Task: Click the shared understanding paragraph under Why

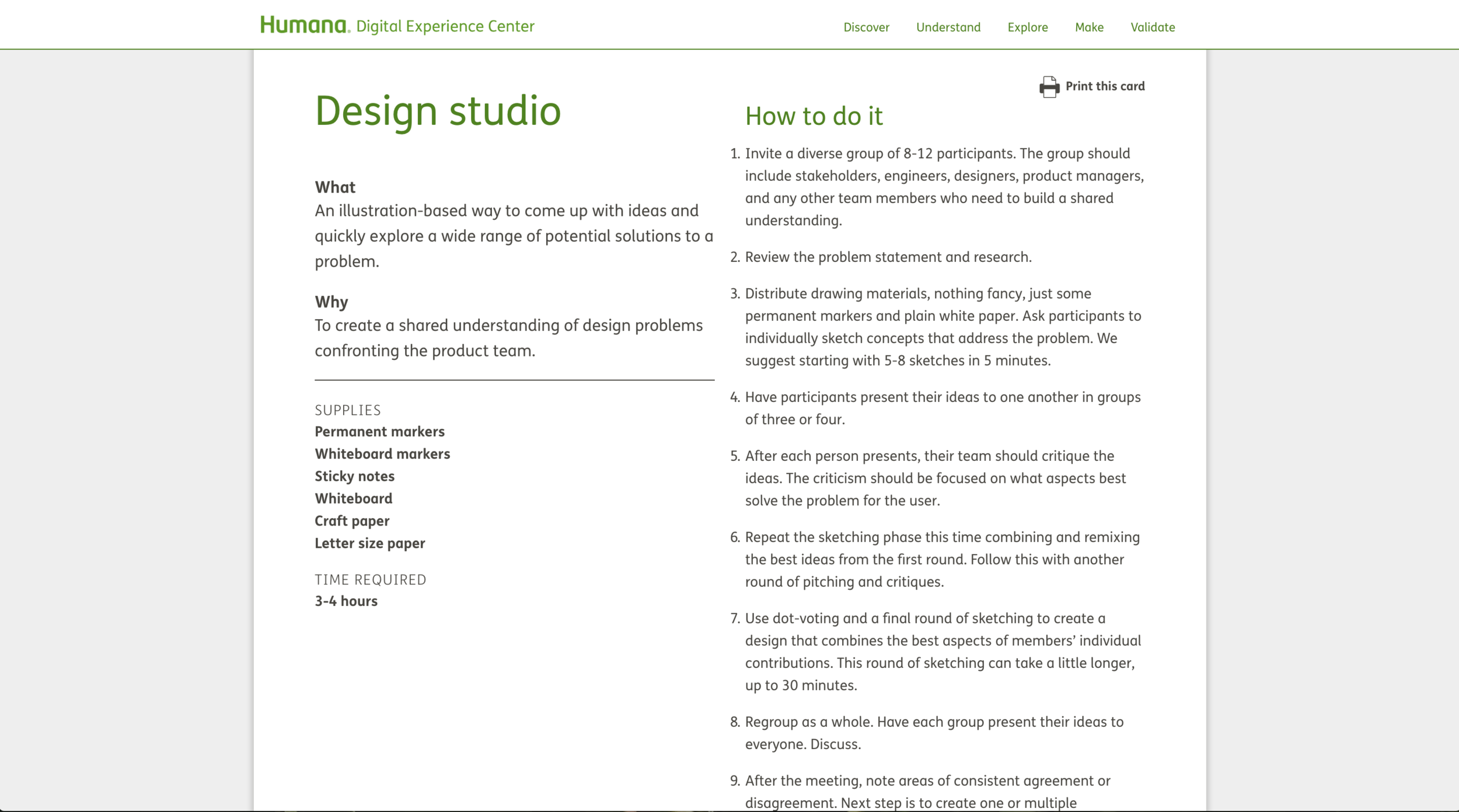Action: point(509,338)
